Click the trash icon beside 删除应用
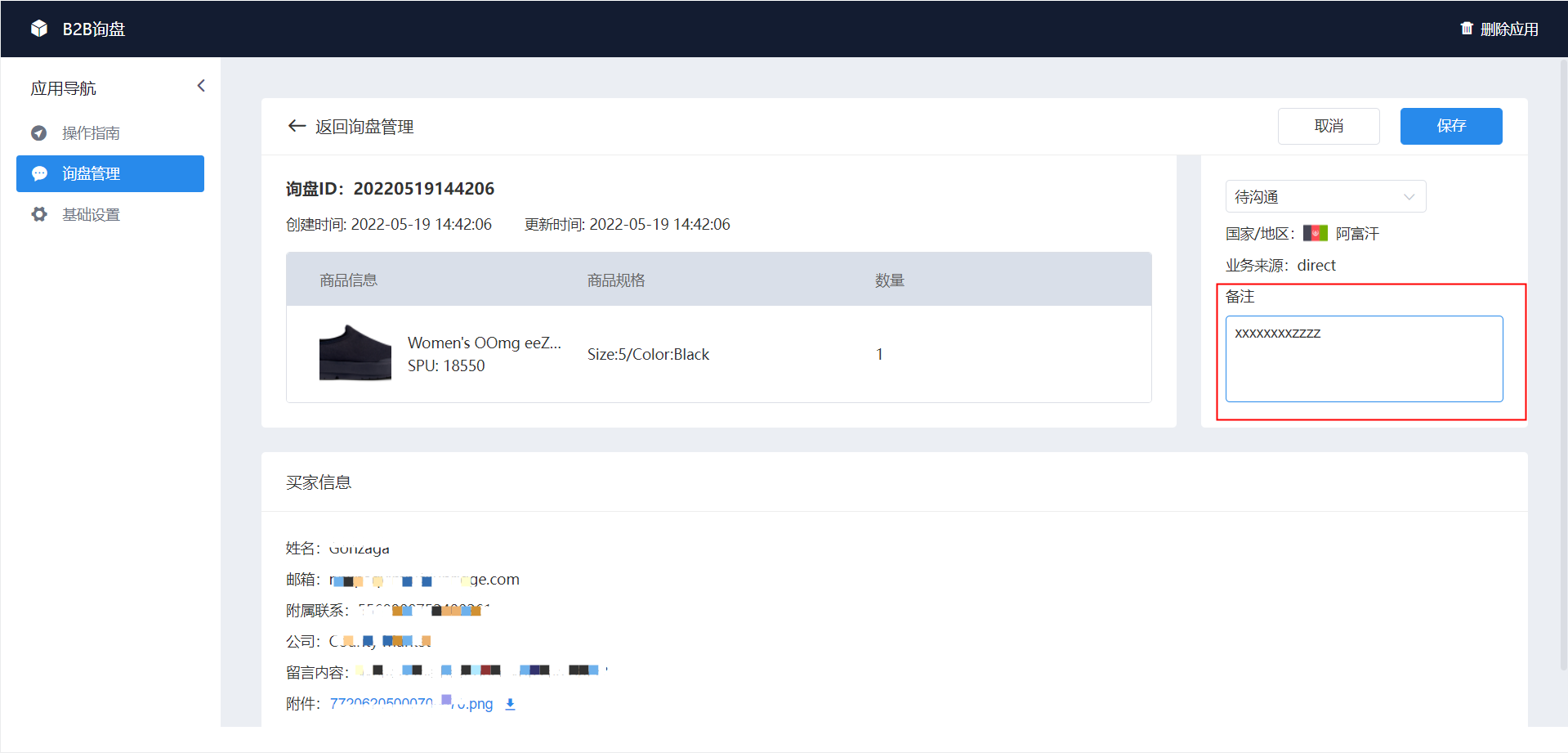 point(1467,29)
